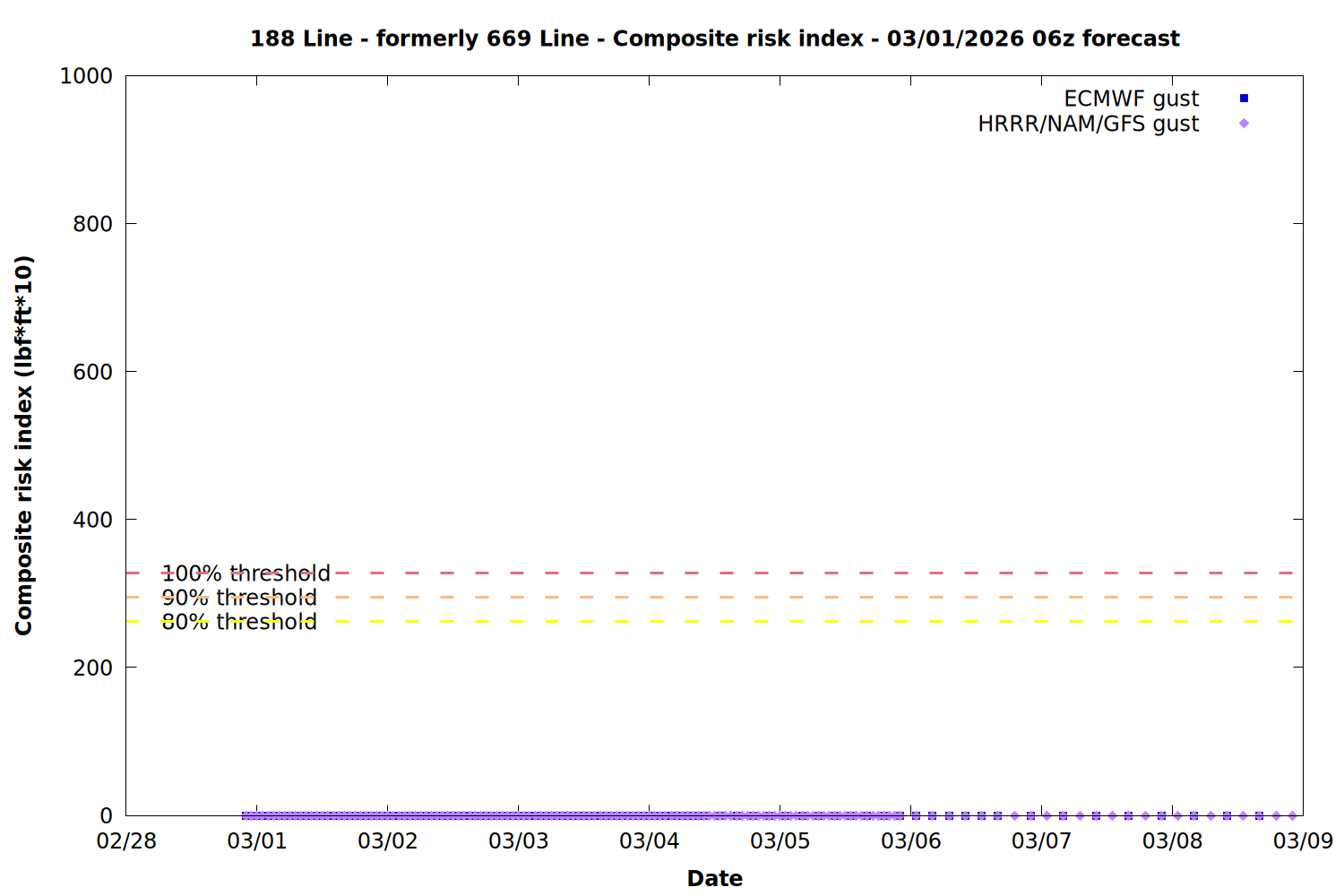The width and height of the screenshot is (1344, 896).
Task: Select the ECMWF gust legend label
Action: pyautogui.click(x=1131, y=99)
